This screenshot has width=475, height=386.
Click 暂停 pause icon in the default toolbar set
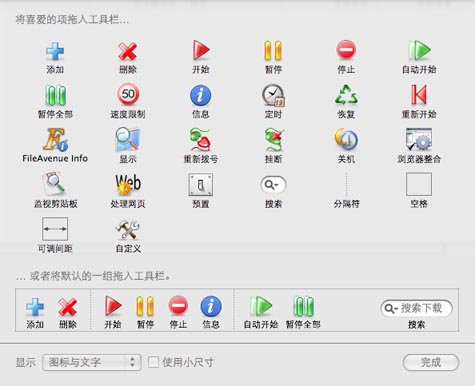coord(145,306)
